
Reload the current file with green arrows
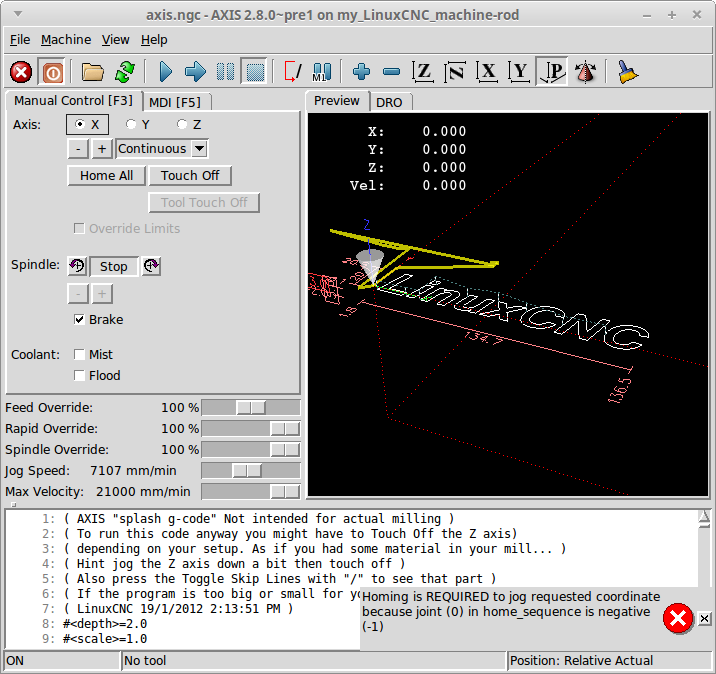pyautogui.click(x=124, y=72)
